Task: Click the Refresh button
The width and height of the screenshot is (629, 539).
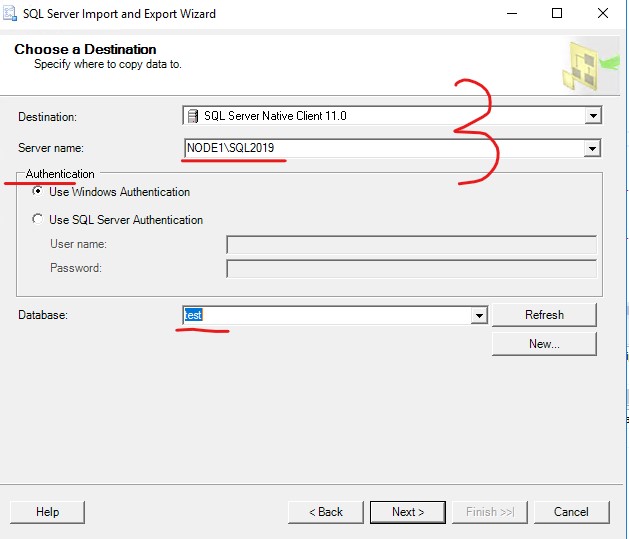Action: tap(544, 315)
